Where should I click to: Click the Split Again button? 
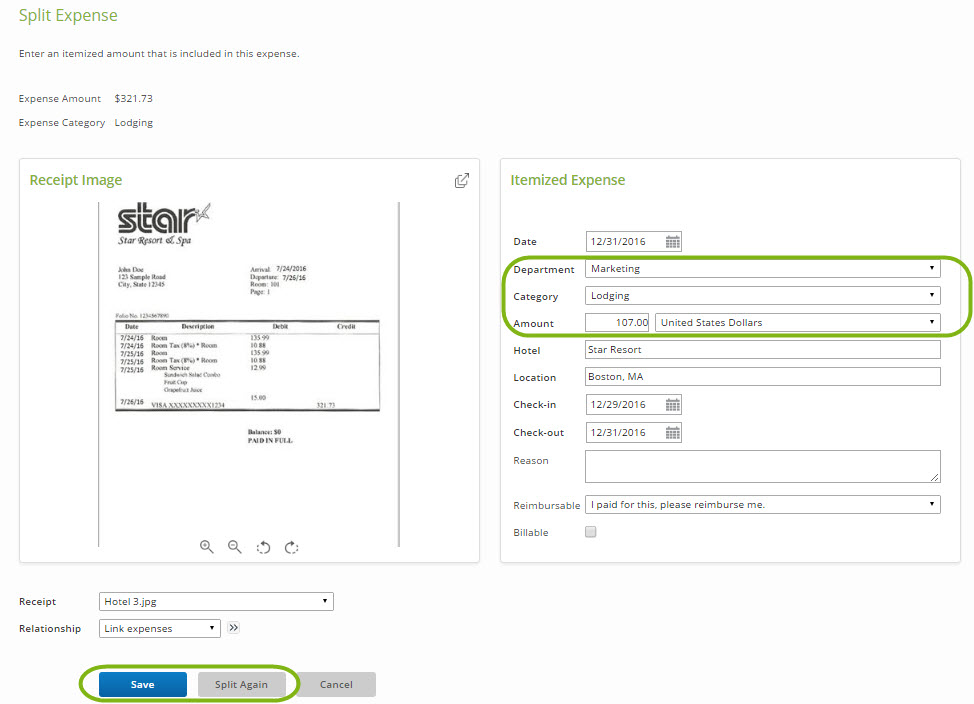(242, 684)
